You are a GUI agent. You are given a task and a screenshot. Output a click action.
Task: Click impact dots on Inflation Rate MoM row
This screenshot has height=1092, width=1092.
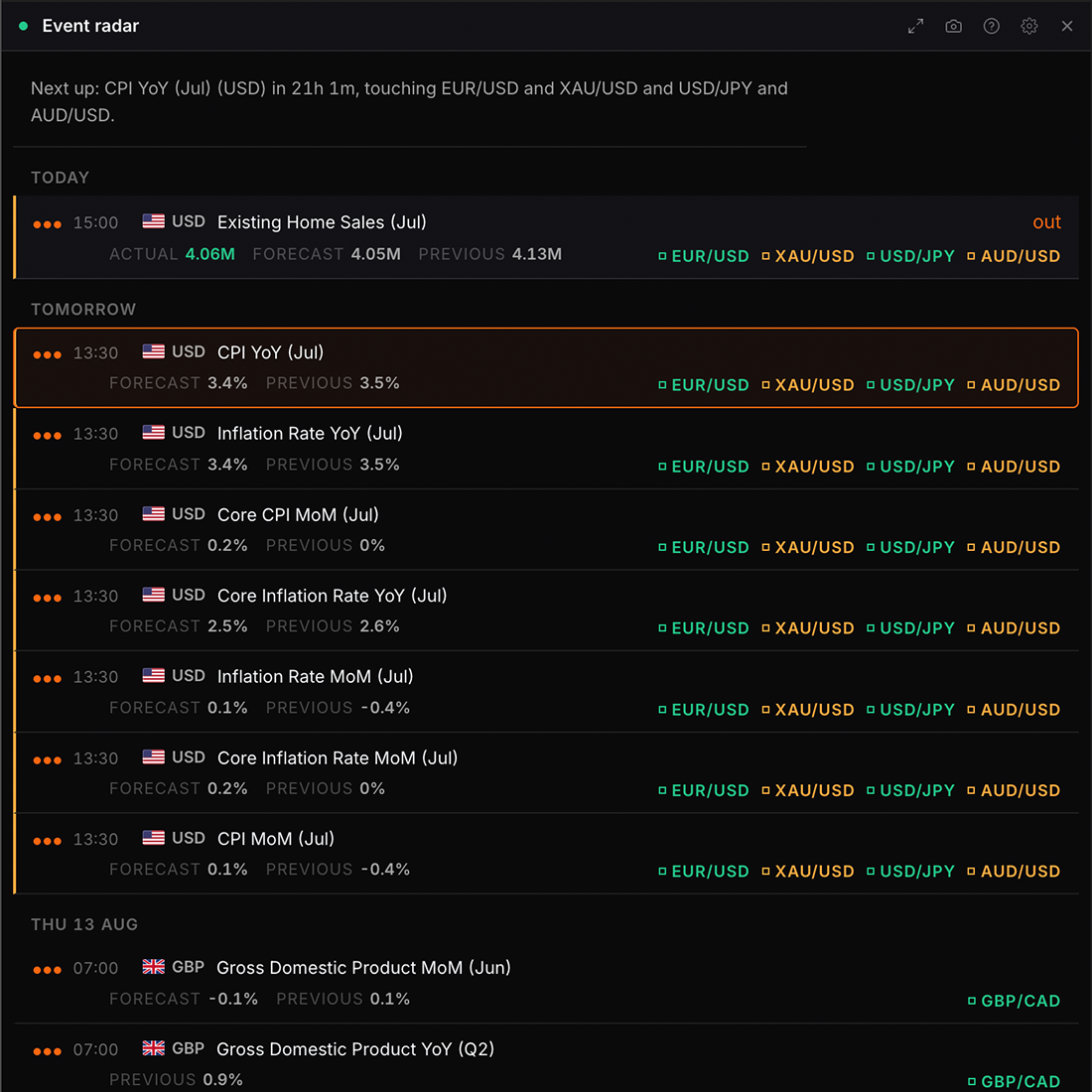coord(48,679)
